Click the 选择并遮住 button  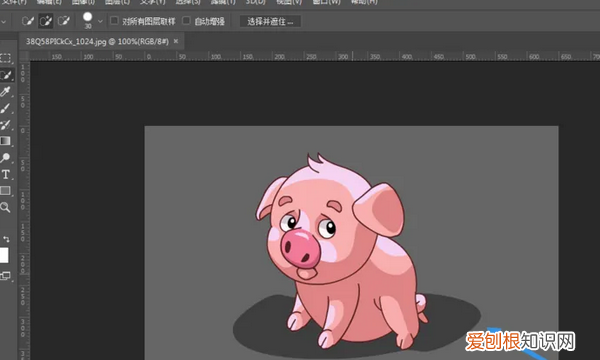[270, 21]
